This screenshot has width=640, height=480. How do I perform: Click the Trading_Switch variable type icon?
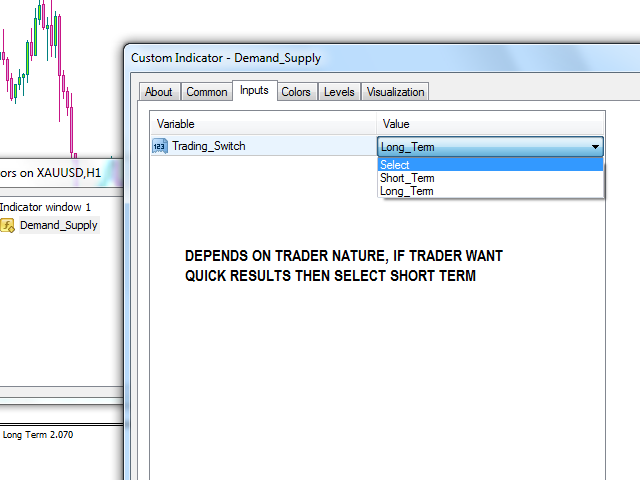[x=160, y=146]
